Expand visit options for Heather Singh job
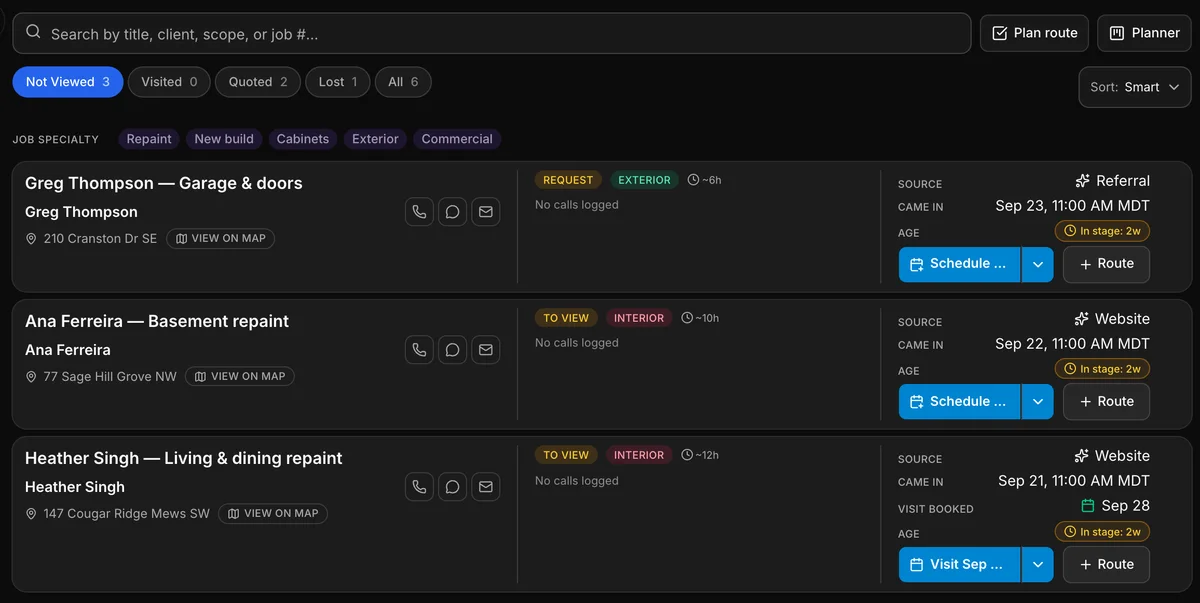 [1037, 564]
